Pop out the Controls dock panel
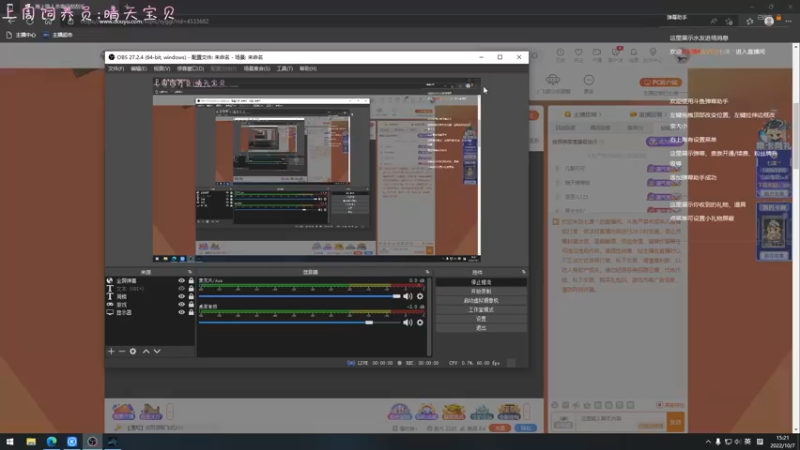800x450 pixels. pyautogui.click(x=523, y=272)
